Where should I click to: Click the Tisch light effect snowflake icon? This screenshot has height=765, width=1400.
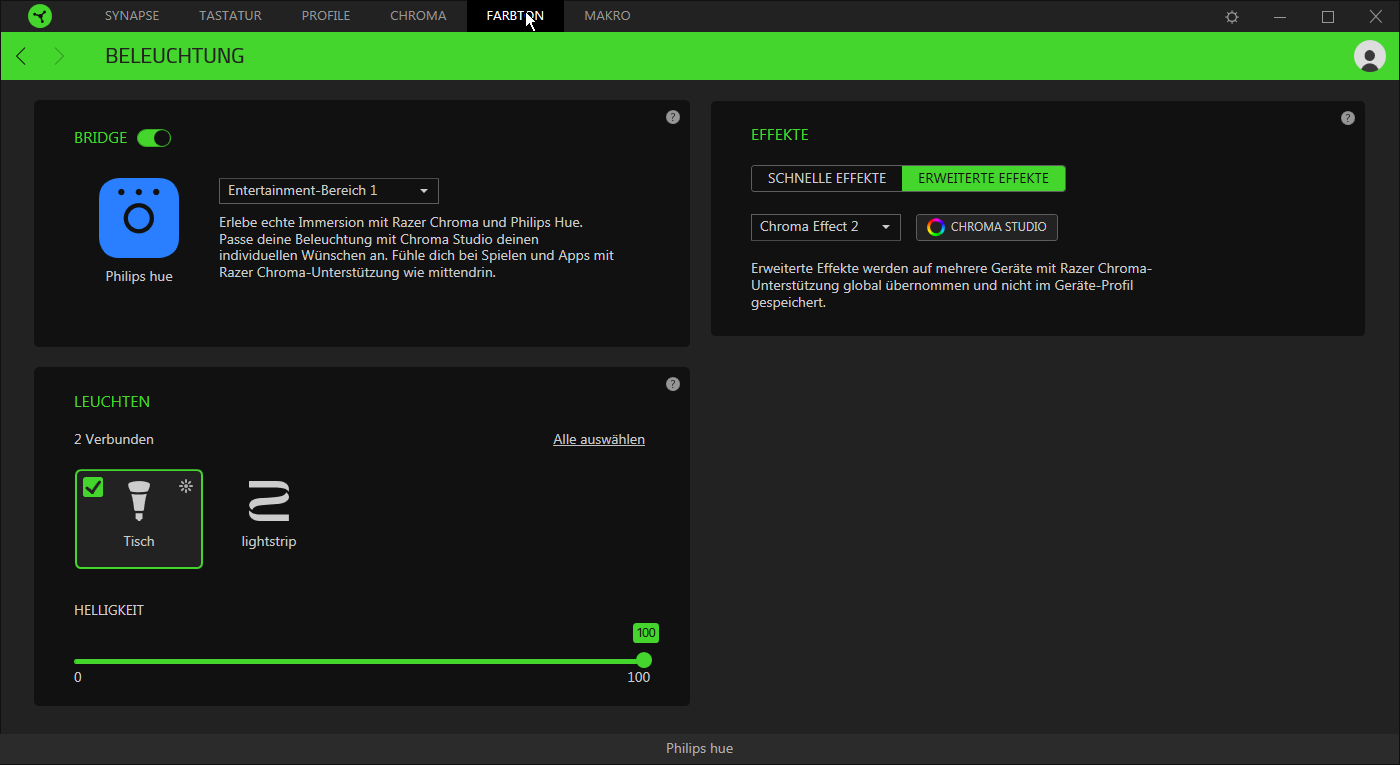185,486
